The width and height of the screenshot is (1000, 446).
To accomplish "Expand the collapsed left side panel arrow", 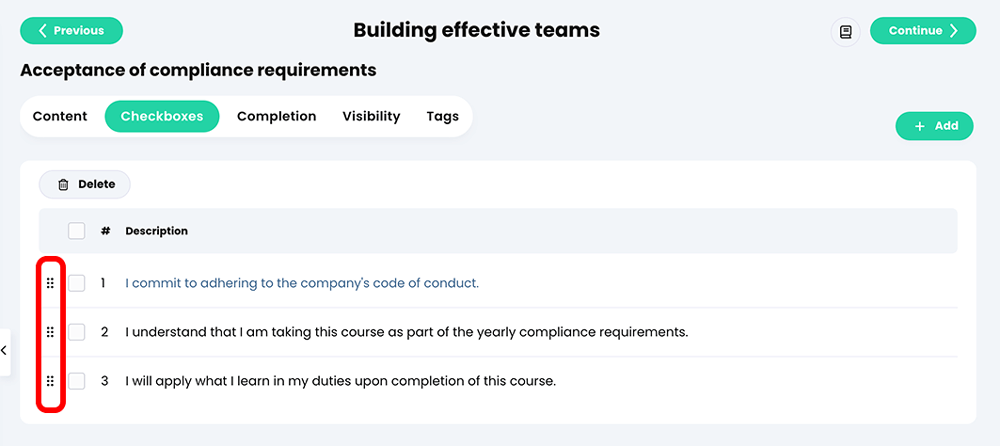I will (x=4, y=351).
